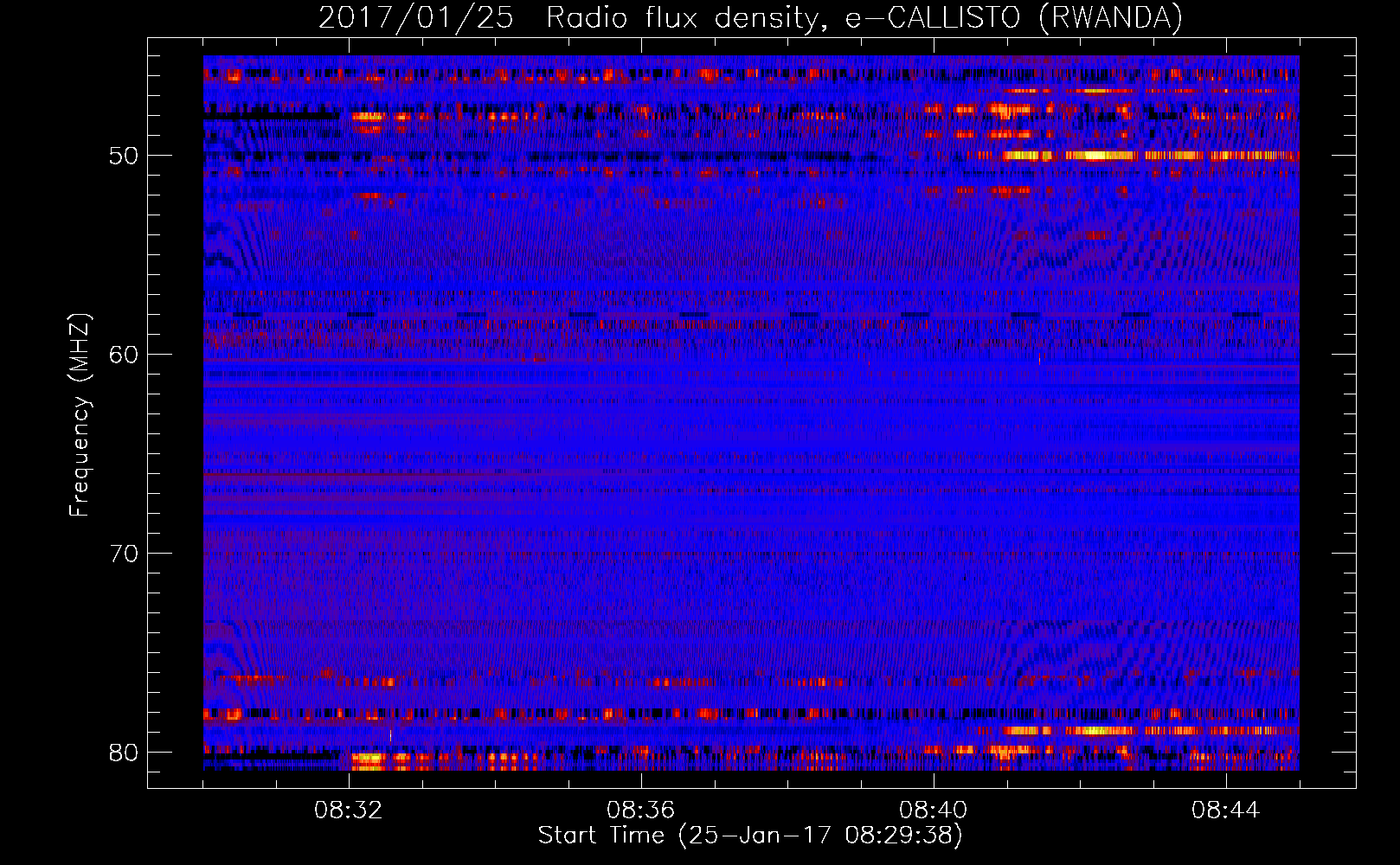Image resolution: width=1400 pixels, height=865 pixels.
Task: Click the 08:40 time axis label
Action: tap(934, 811)
